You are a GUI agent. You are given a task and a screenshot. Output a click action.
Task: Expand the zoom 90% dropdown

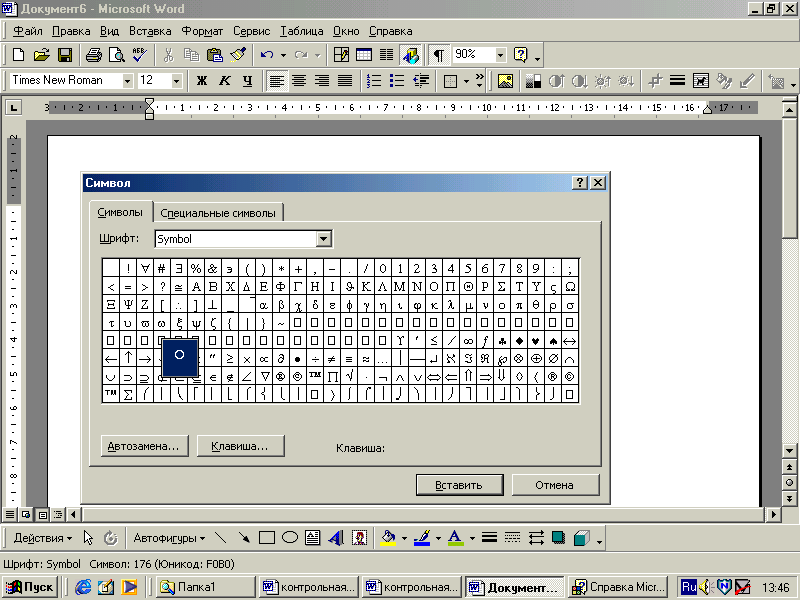coord(501,55)
